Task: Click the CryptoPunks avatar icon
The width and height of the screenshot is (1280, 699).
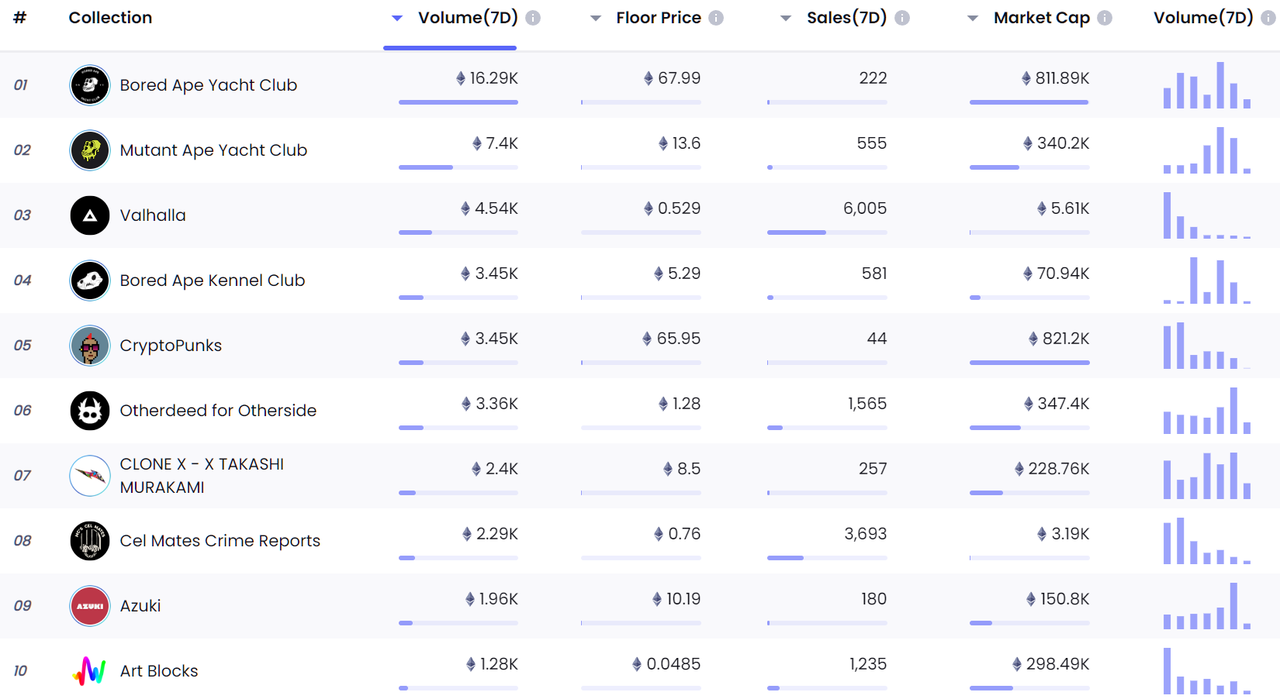Action: coord(90,345)
